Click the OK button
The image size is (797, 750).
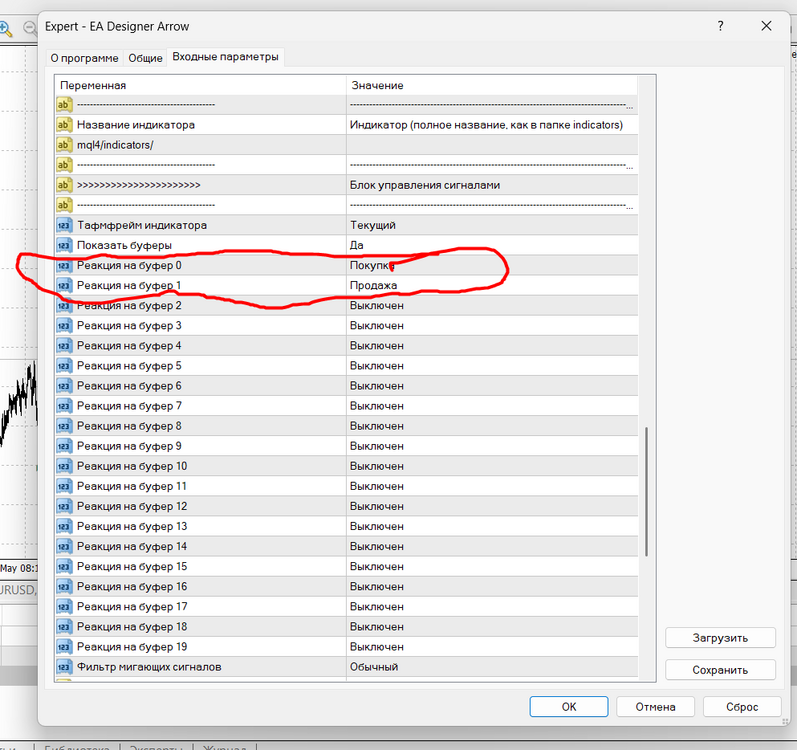click(x=569, y=707)
